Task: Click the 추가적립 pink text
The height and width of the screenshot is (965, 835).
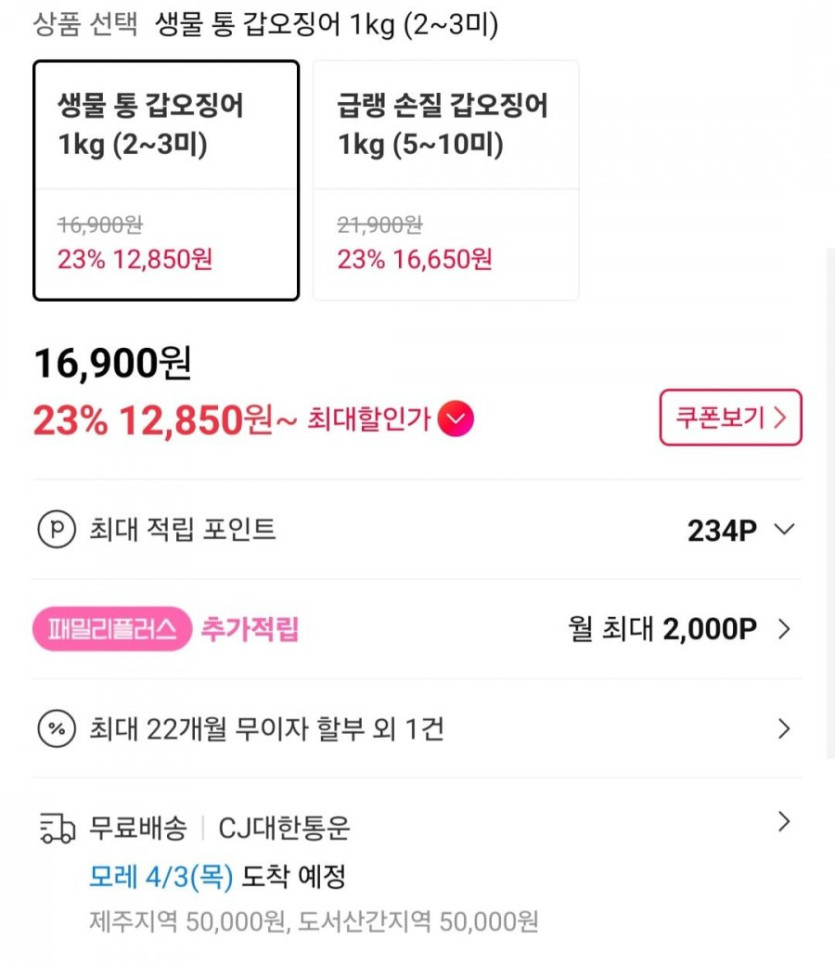Action: coord(250,629)
